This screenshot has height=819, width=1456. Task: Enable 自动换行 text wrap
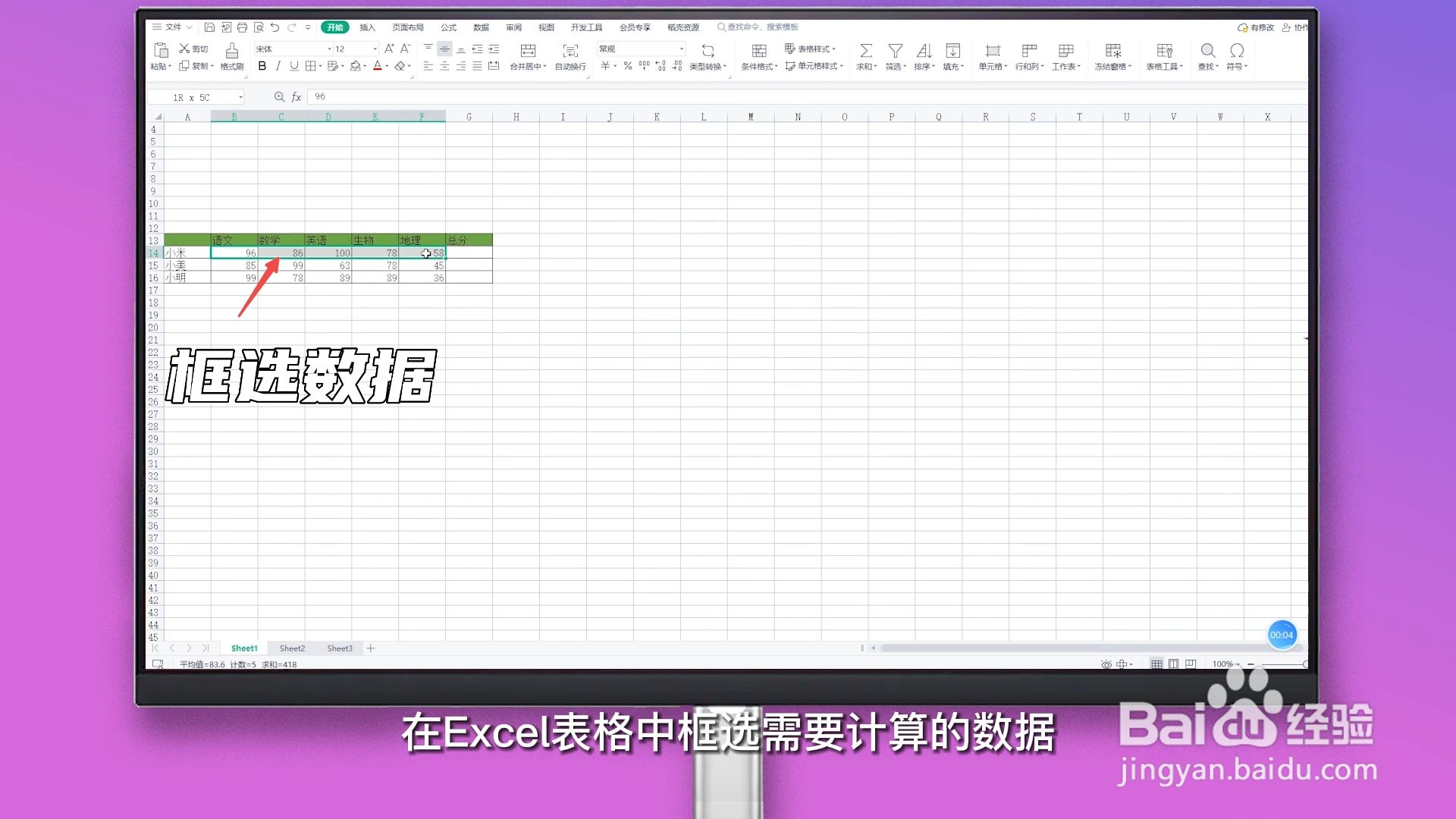click(x=570, y=57)
